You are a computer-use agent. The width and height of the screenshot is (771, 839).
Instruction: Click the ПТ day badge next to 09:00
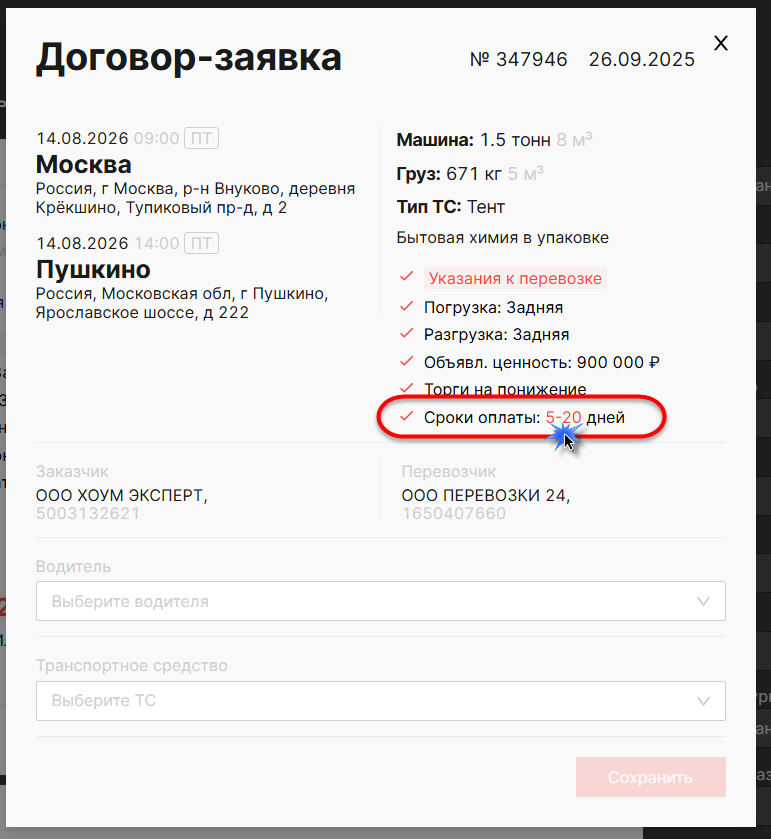202,138
